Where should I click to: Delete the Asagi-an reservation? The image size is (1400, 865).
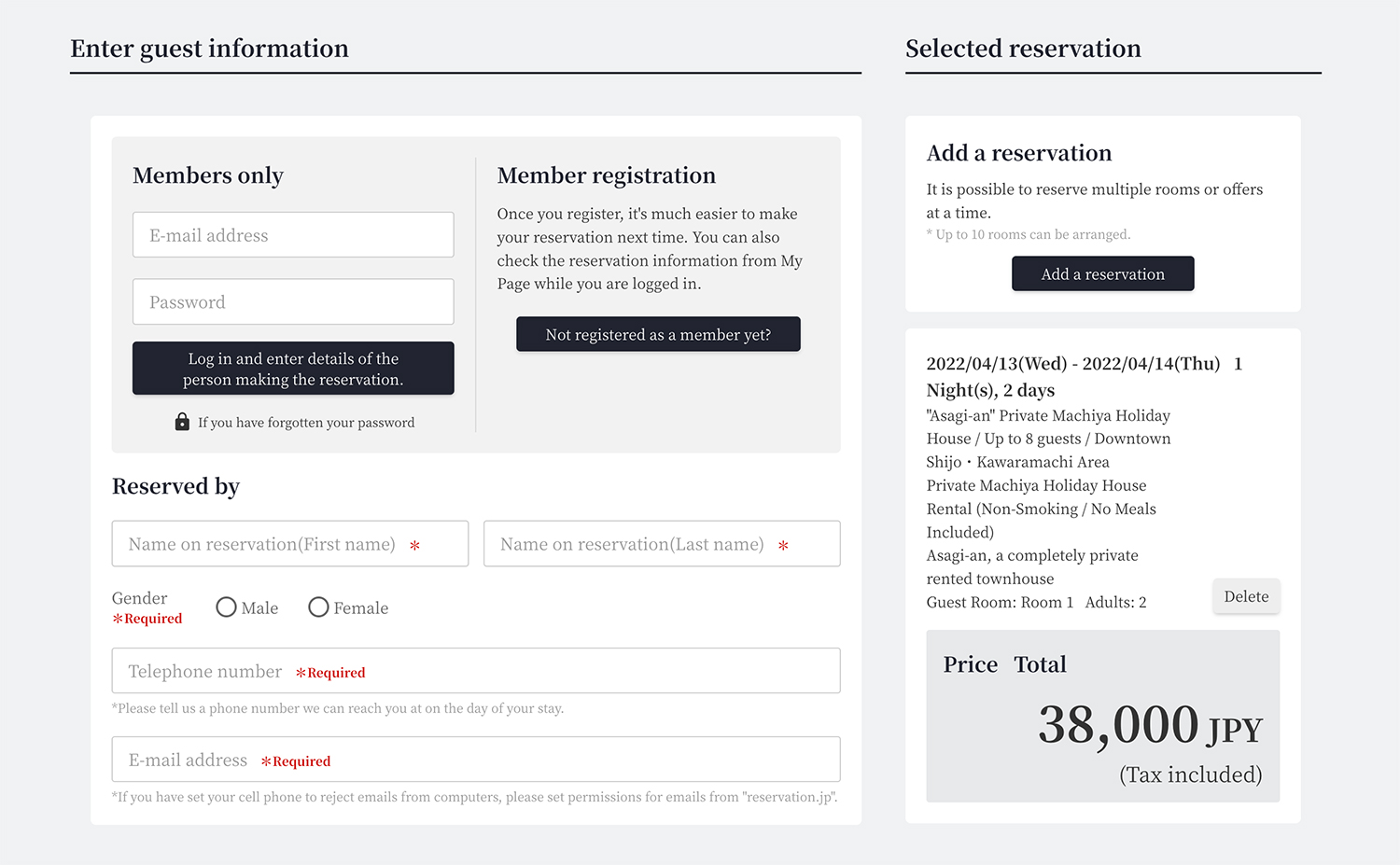coord(1246,596)
